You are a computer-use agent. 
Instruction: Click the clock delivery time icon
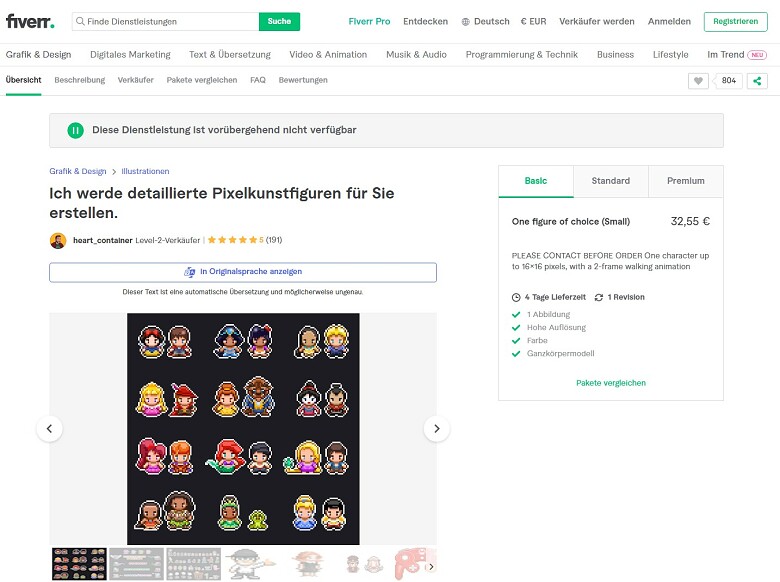[516, 297]
